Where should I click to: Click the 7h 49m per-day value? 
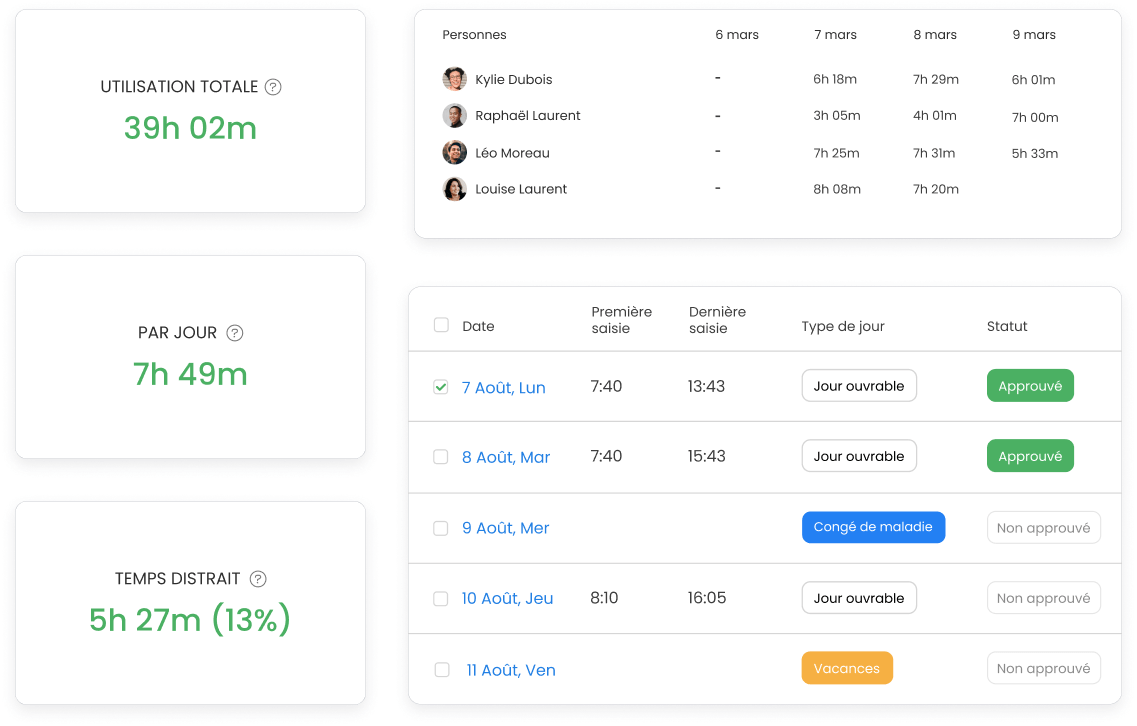pos(190,374)
